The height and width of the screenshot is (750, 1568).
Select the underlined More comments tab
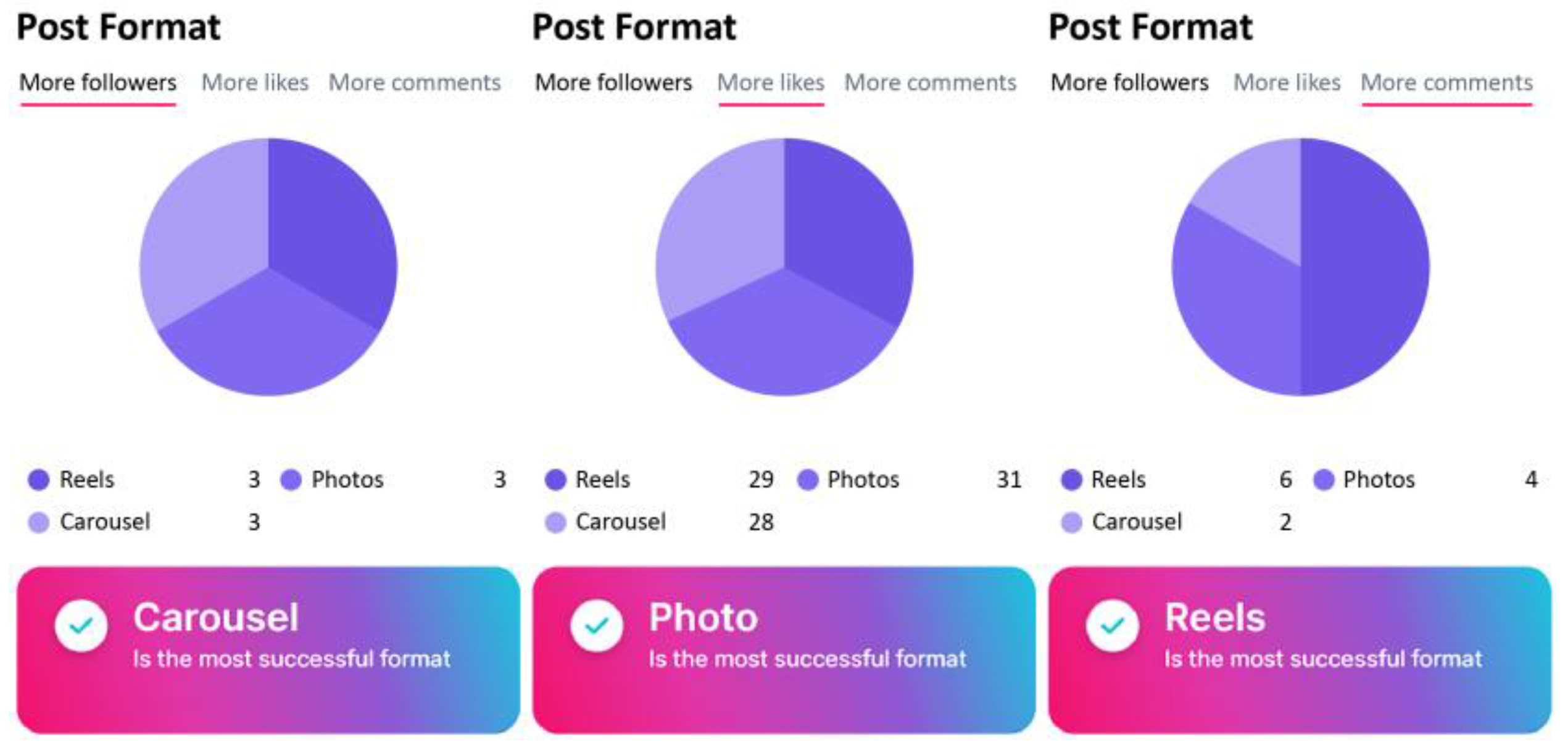point(1446,83)
